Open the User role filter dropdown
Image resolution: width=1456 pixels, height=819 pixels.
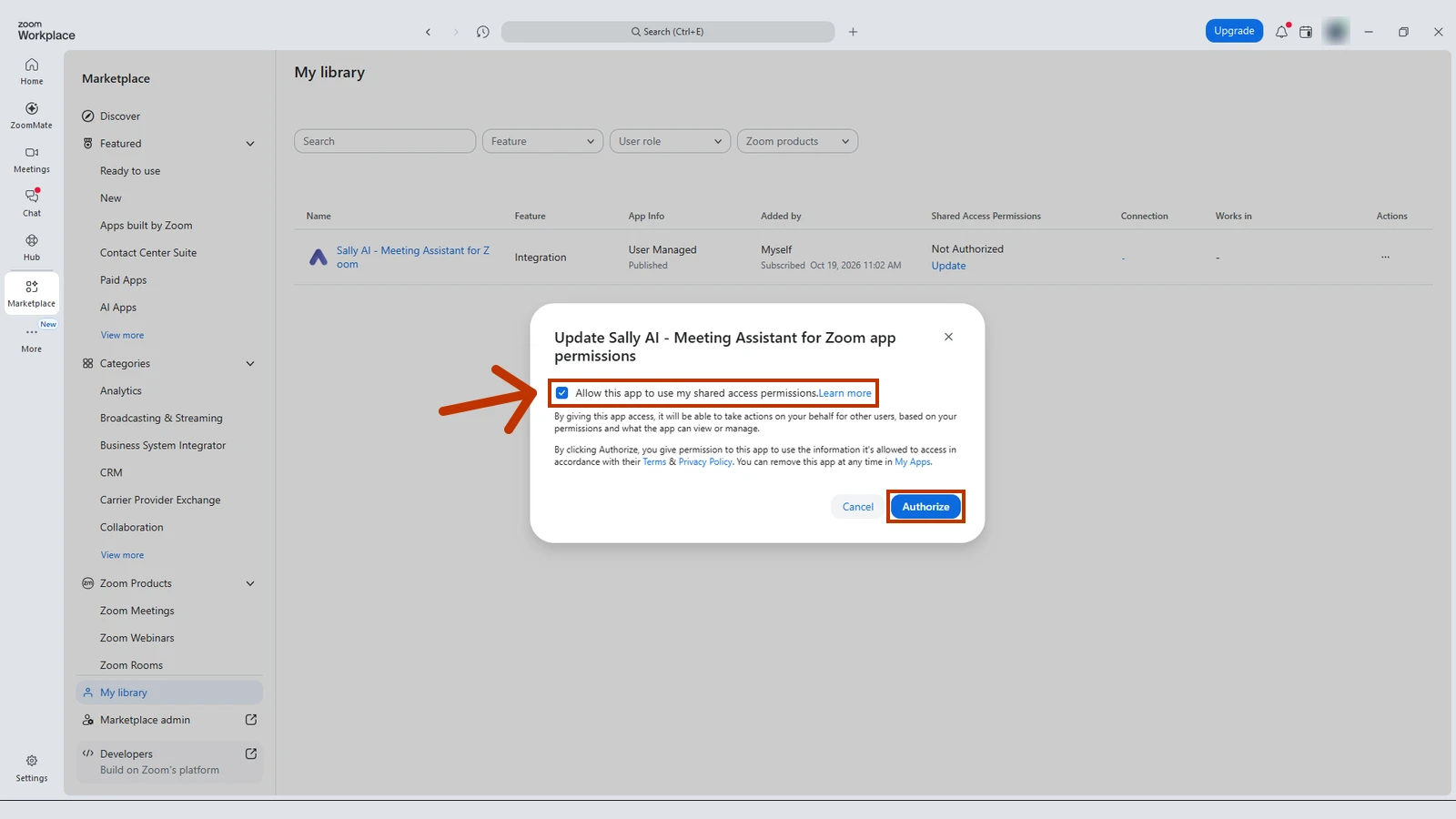670,141
